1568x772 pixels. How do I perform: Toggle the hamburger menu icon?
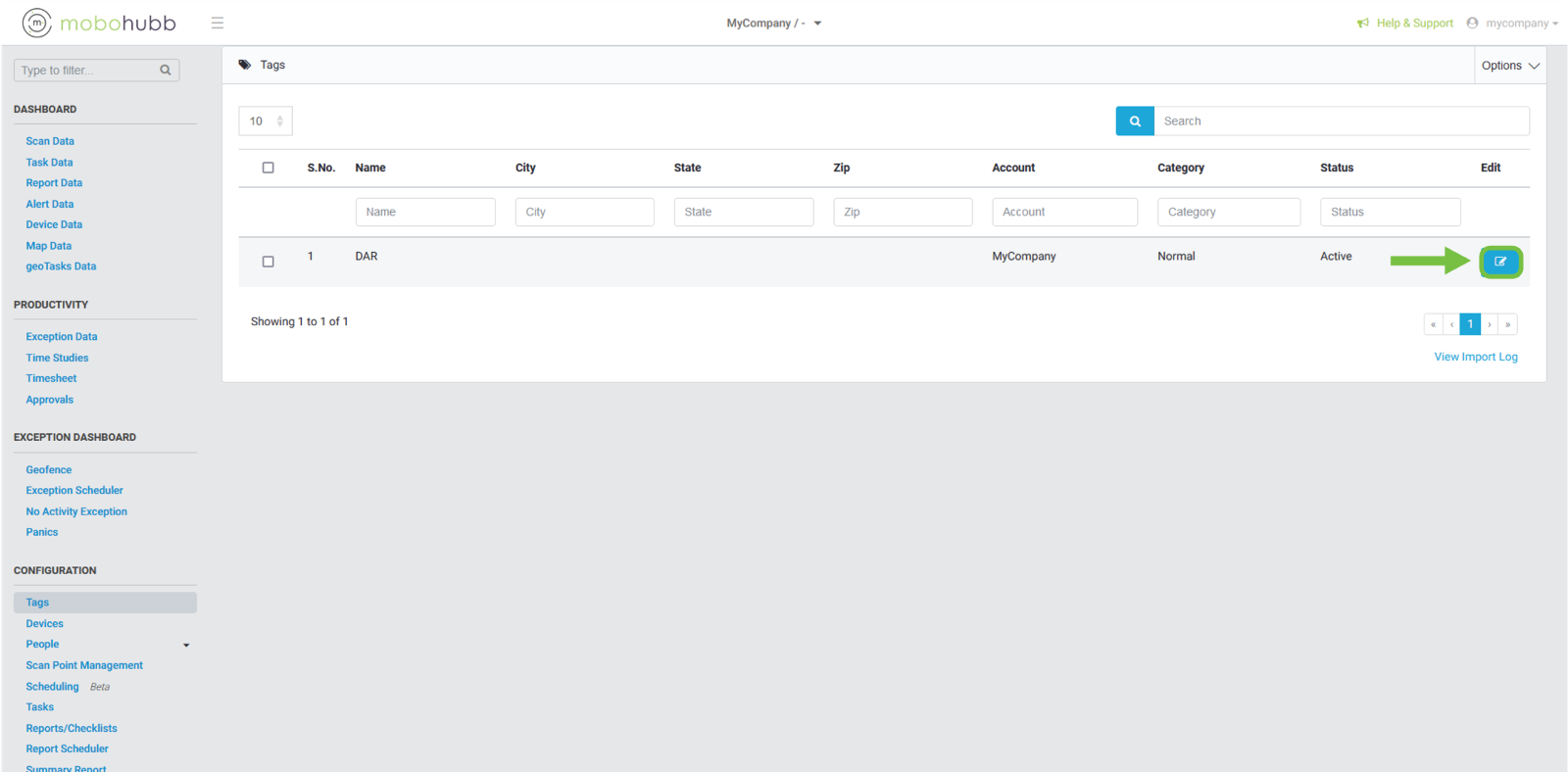point(218,23)
